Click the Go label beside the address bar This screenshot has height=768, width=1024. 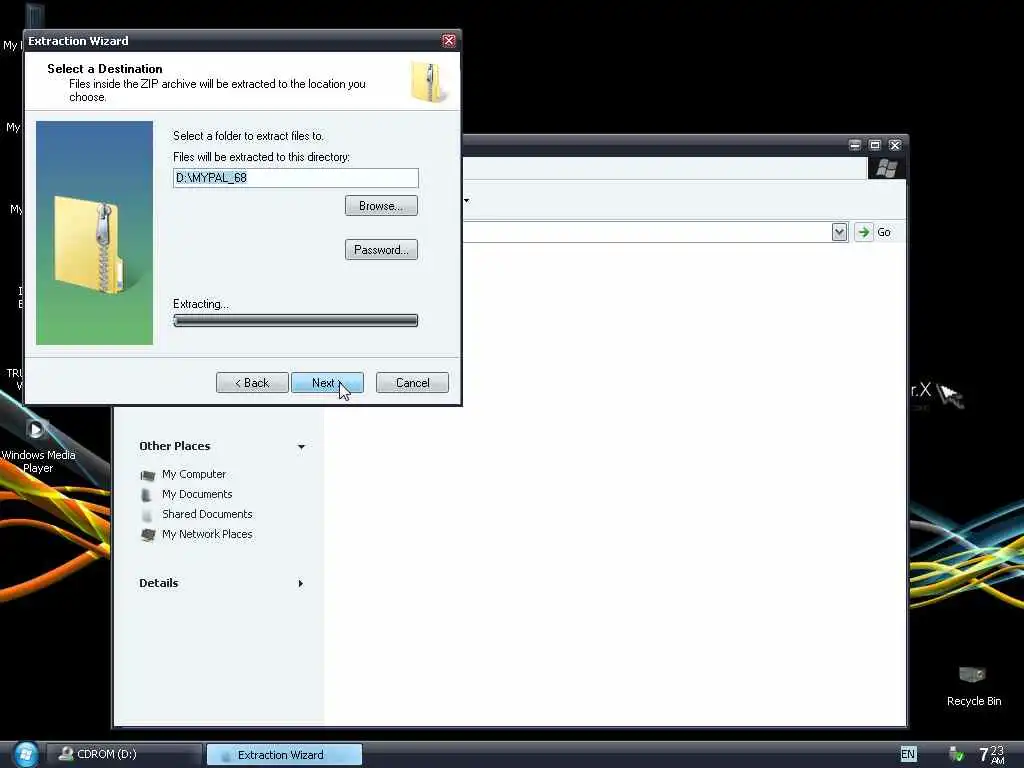click(884, 232)
